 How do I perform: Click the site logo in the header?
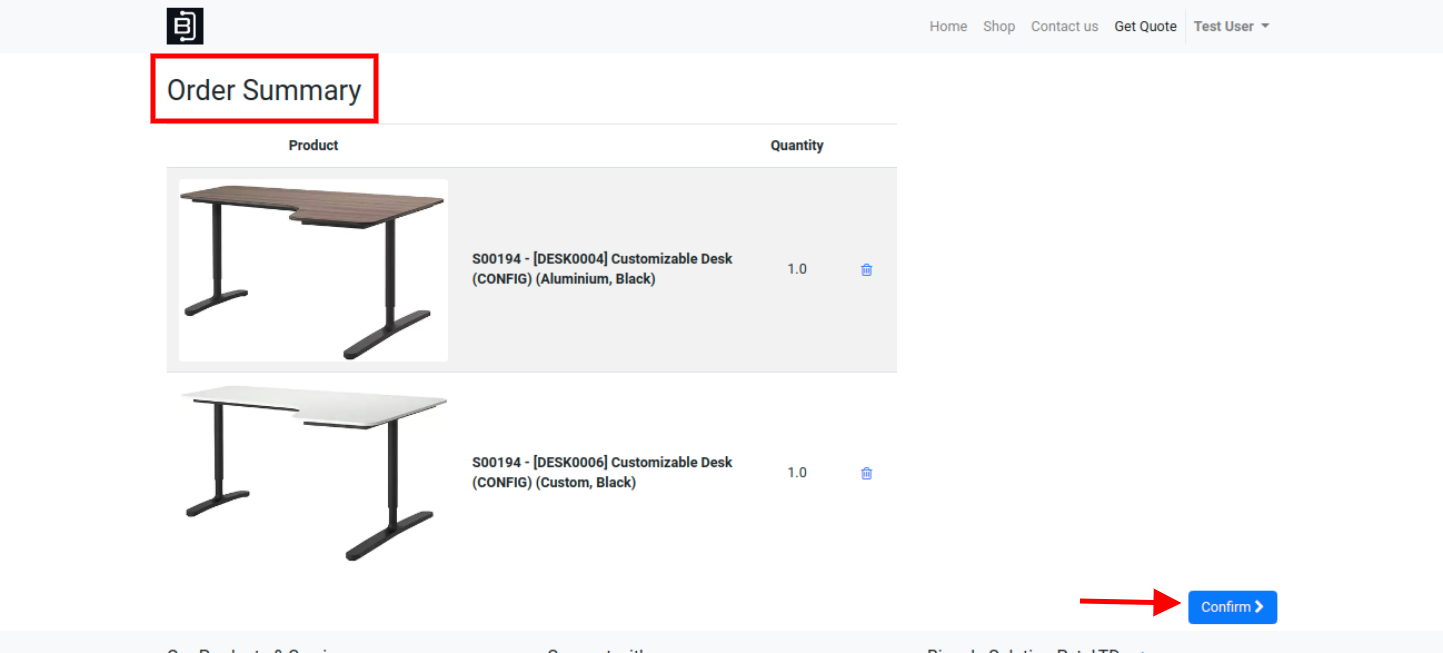185,26
